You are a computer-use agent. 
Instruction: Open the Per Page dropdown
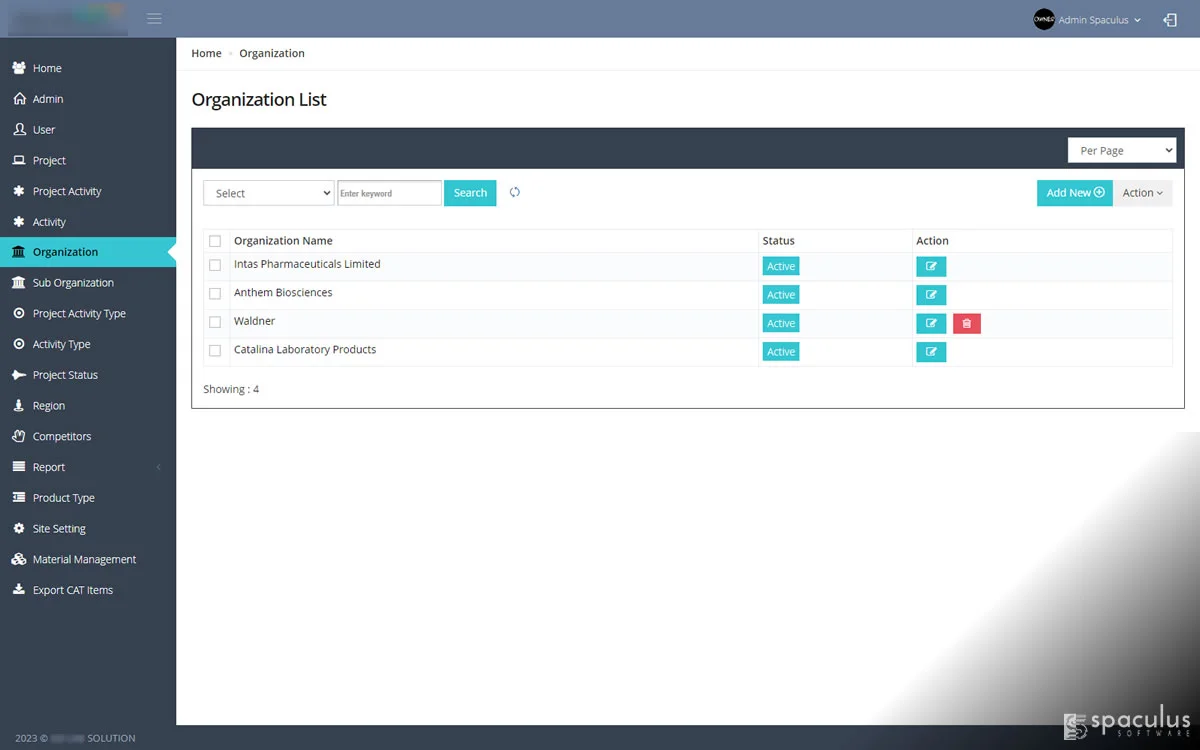1122,150
